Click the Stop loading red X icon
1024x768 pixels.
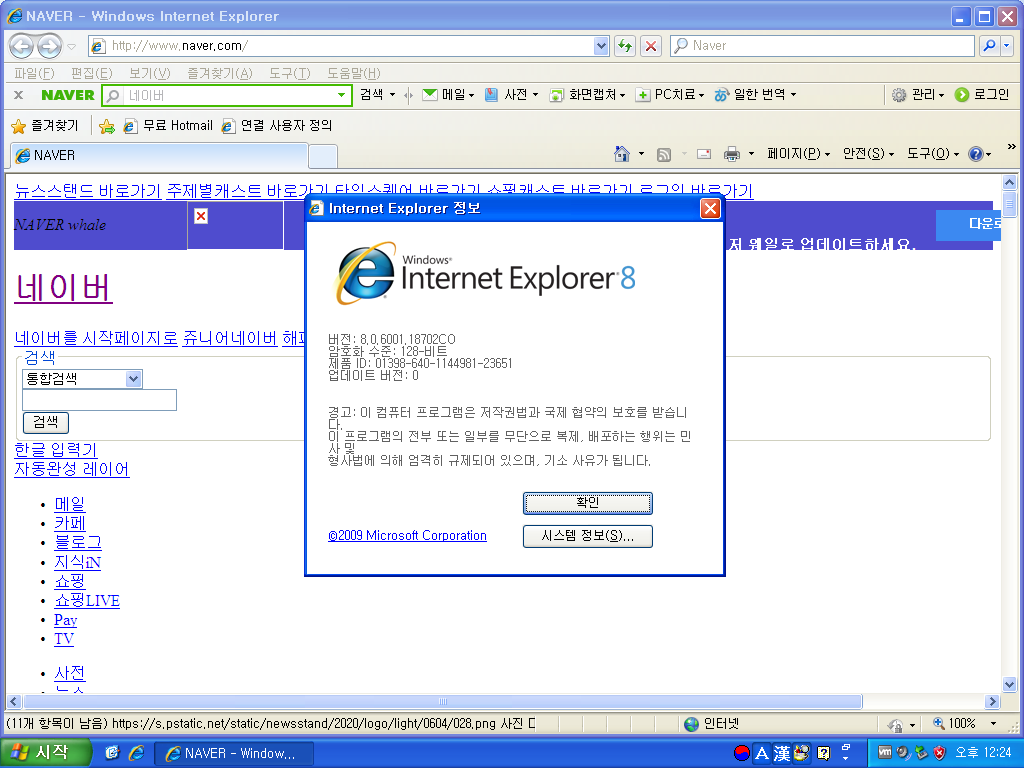[x=651, y=46]
